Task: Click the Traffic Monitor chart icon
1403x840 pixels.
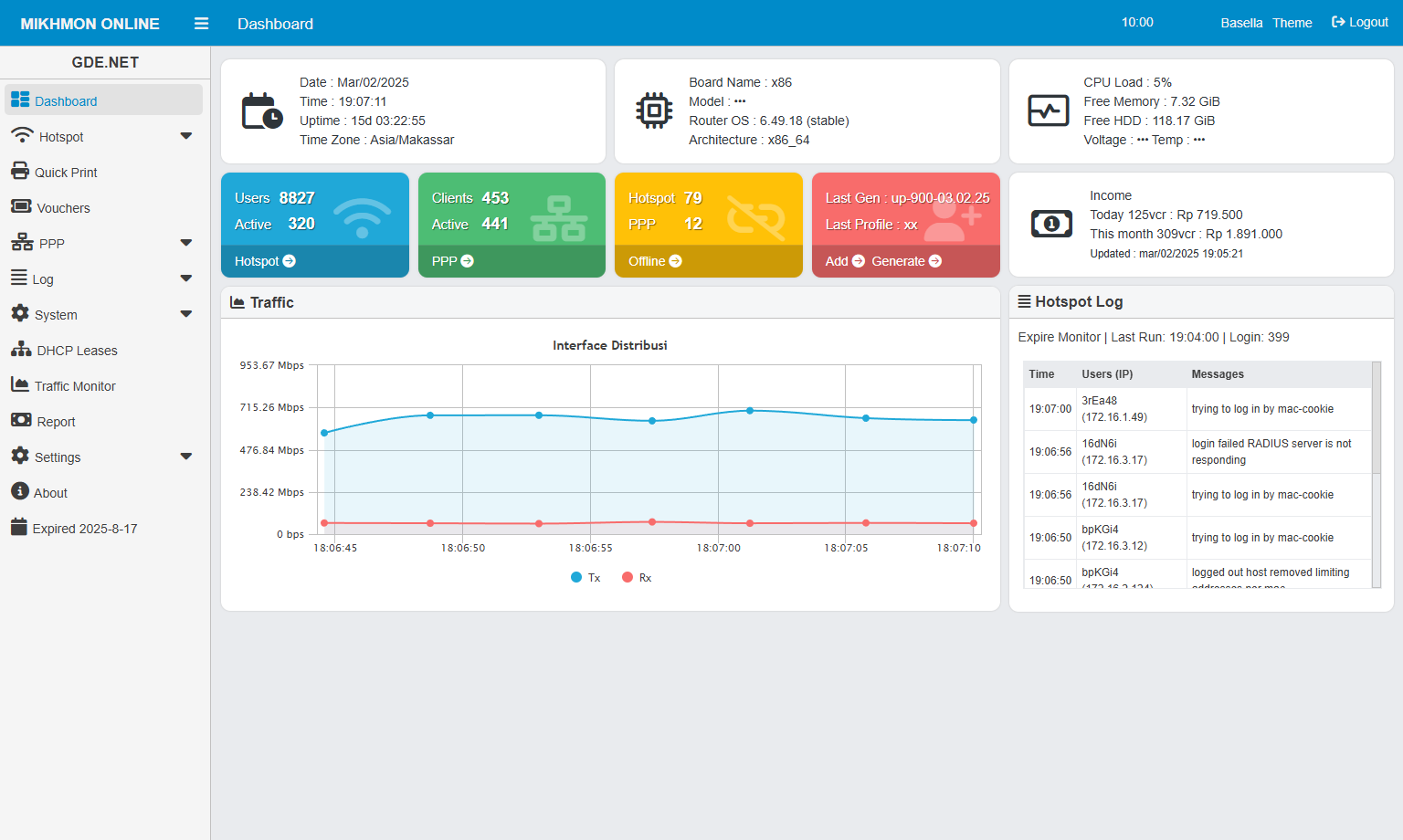Action: [20, 385]
